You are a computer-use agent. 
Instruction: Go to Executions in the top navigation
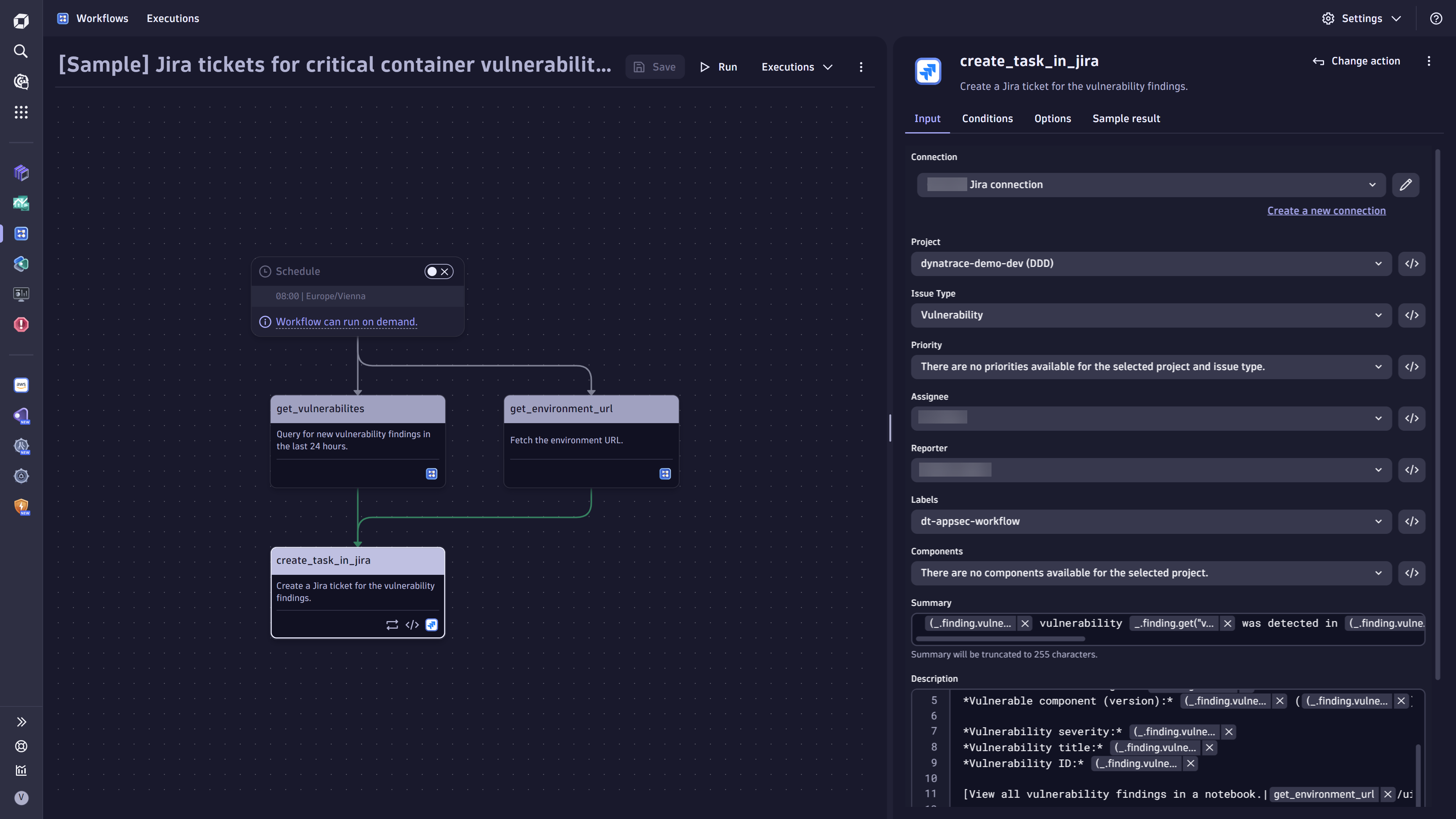click(x=173, y=19)
